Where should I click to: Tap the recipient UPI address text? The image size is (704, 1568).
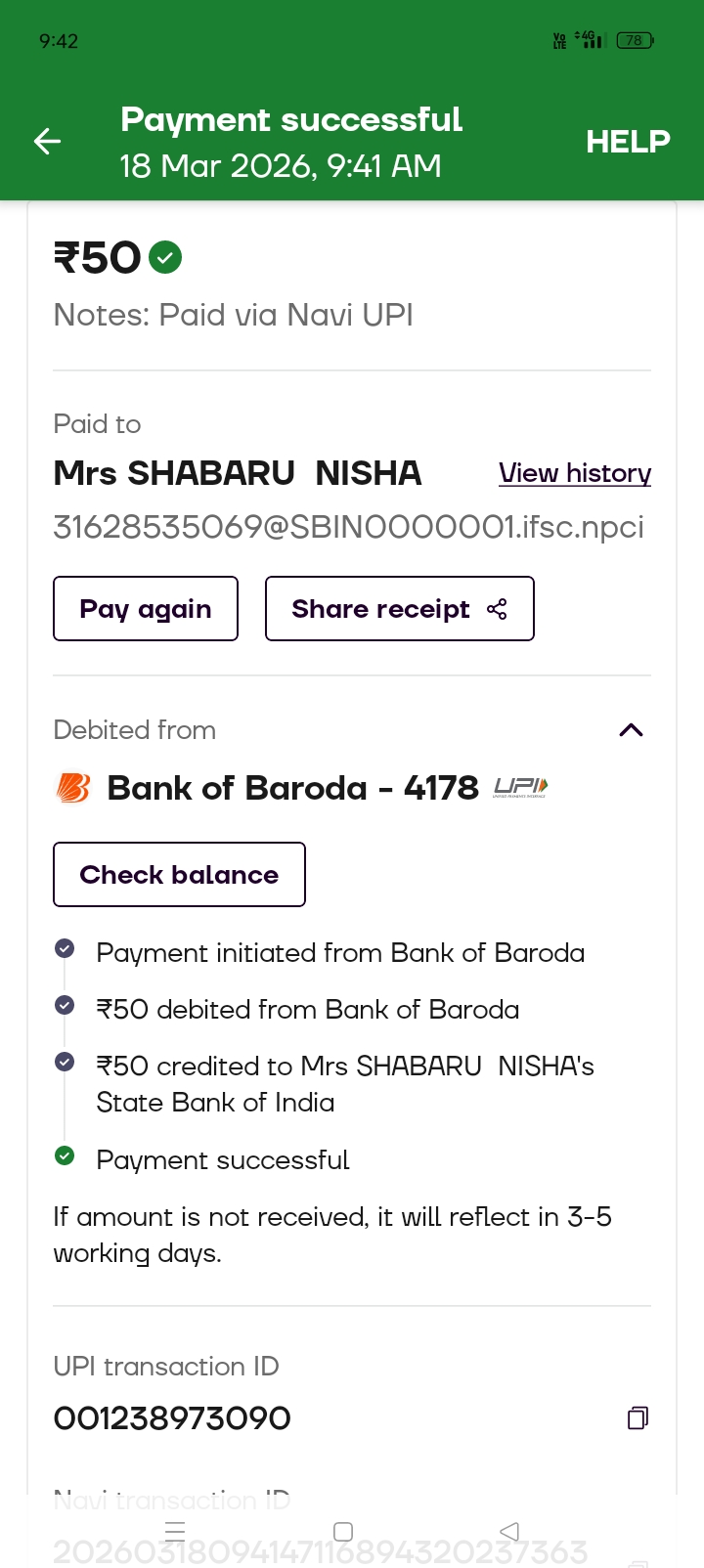pos(348,527)
